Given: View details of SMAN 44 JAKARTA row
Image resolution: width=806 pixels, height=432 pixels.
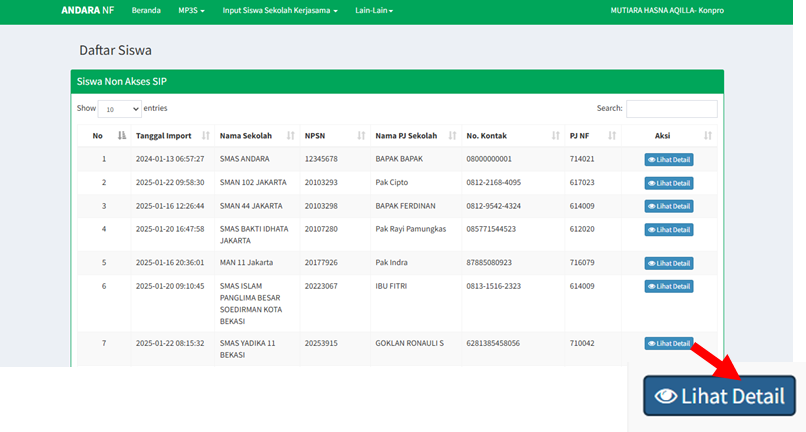Looking at the screenshot, I should [x=668, y=206].
